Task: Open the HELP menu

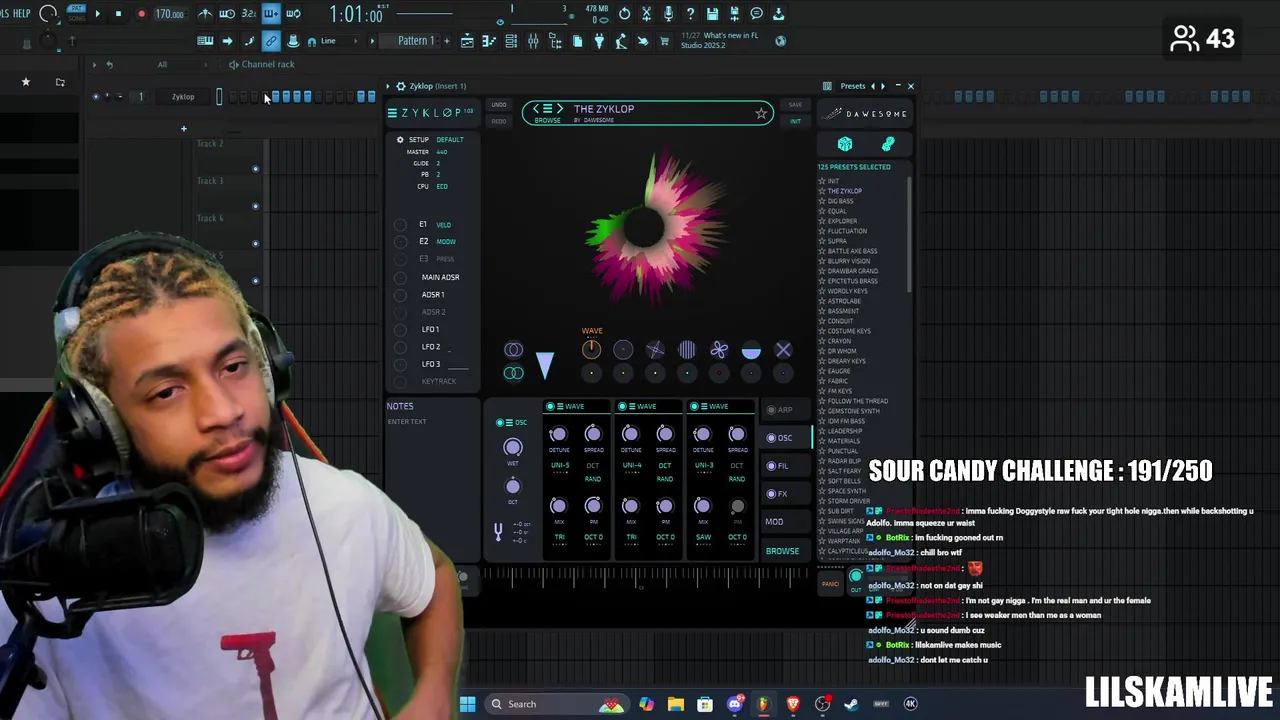Action: (x=21, y=13)
